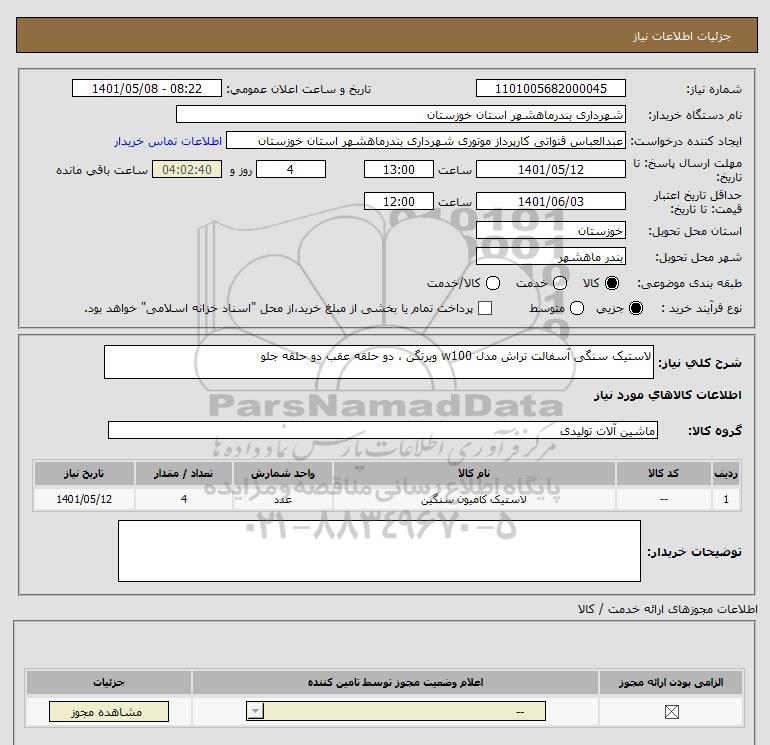The width and height of the screenshot is (770, 745).
Task: Click the delivery province خوزستان field
Action: 550,230
